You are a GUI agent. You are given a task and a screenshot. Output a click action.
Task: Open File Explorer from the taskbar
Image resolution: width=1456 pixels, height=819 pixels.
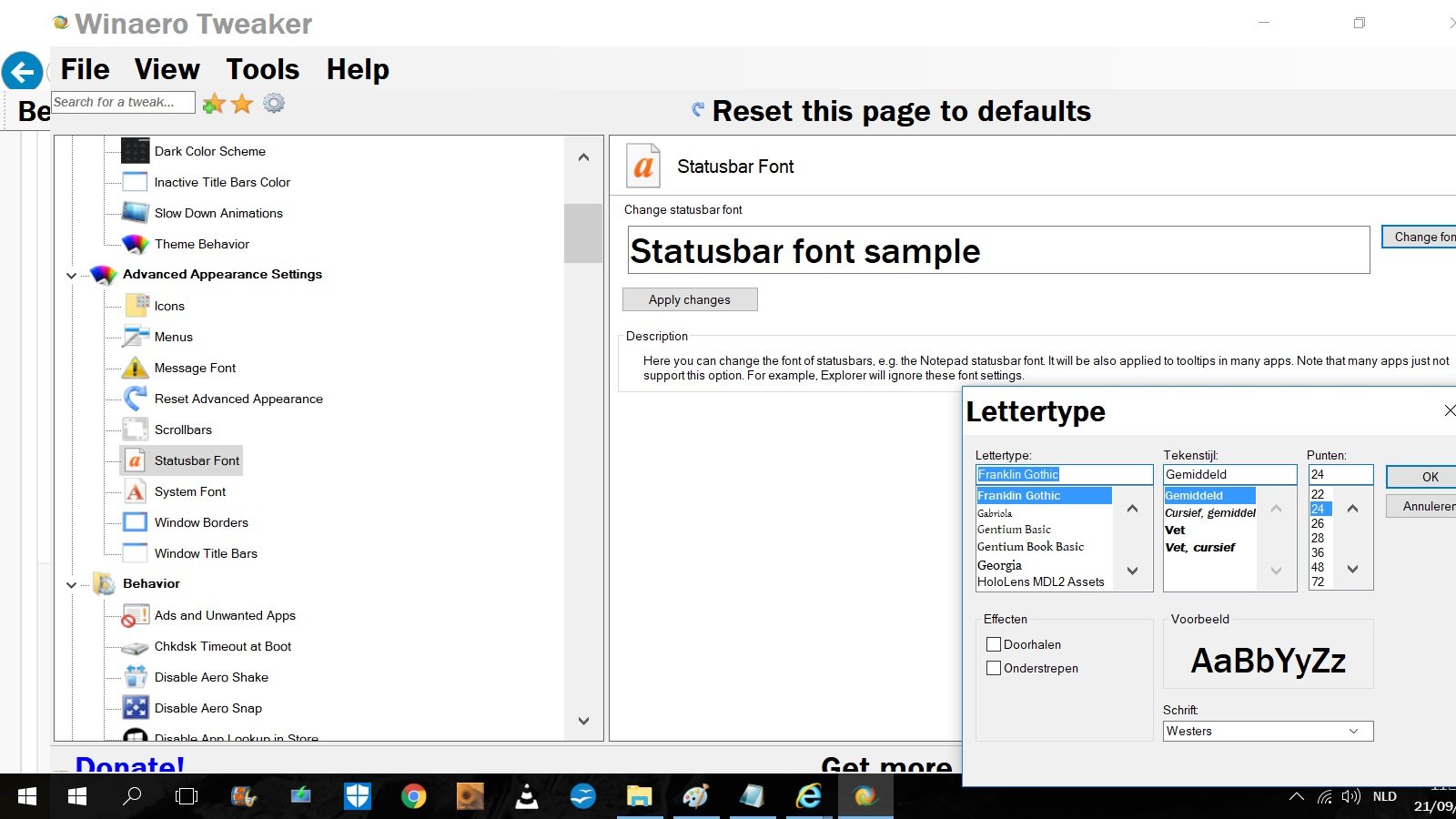tap(639, 797)
